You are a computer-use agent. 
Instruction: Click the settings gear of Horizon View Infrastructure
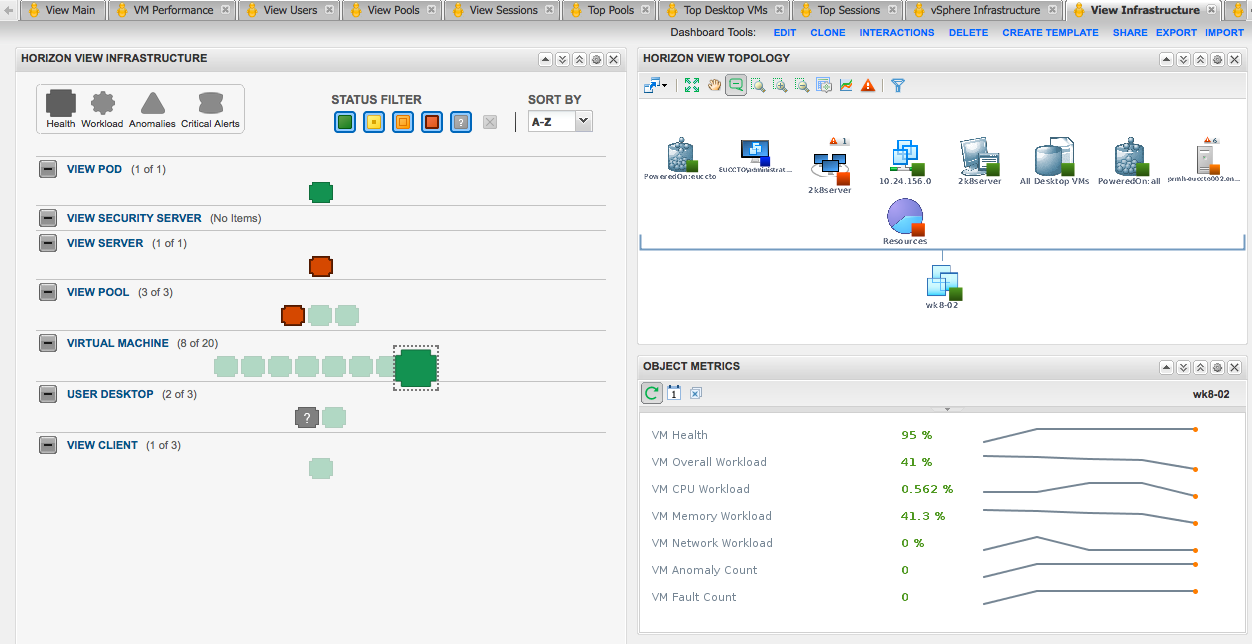[596, 59]
